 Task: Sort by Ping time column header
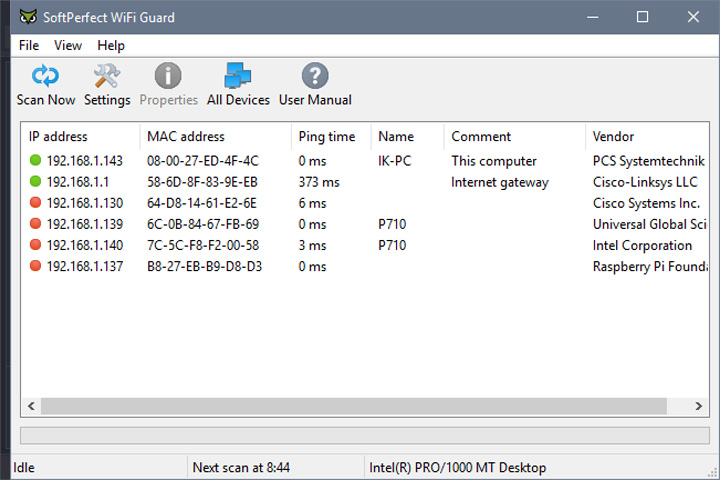pyautogui.click(x=331, y=136)
